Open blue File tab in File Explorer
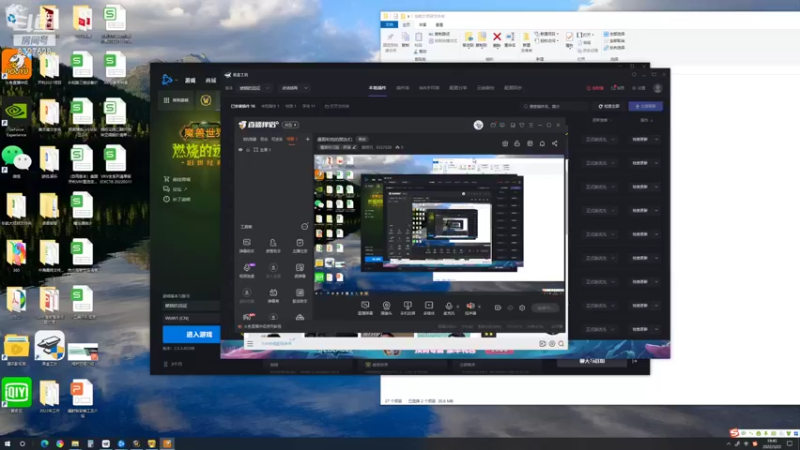 click(x=390, y=24)
